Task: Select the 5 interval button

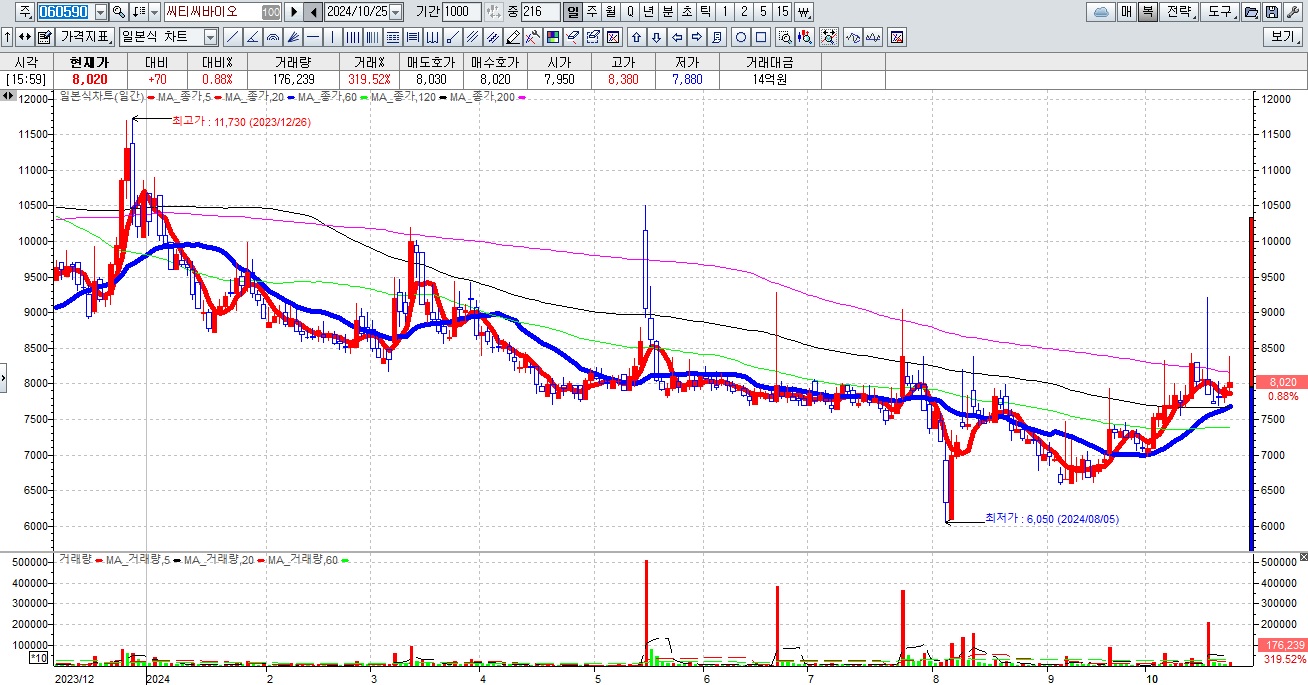Action: (x=763, y=12)
